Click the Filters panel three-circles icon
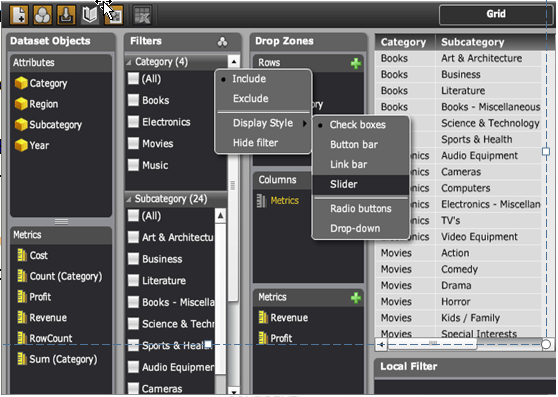The width and height of the screenshot is (558, 397). [x=222, y=42]
